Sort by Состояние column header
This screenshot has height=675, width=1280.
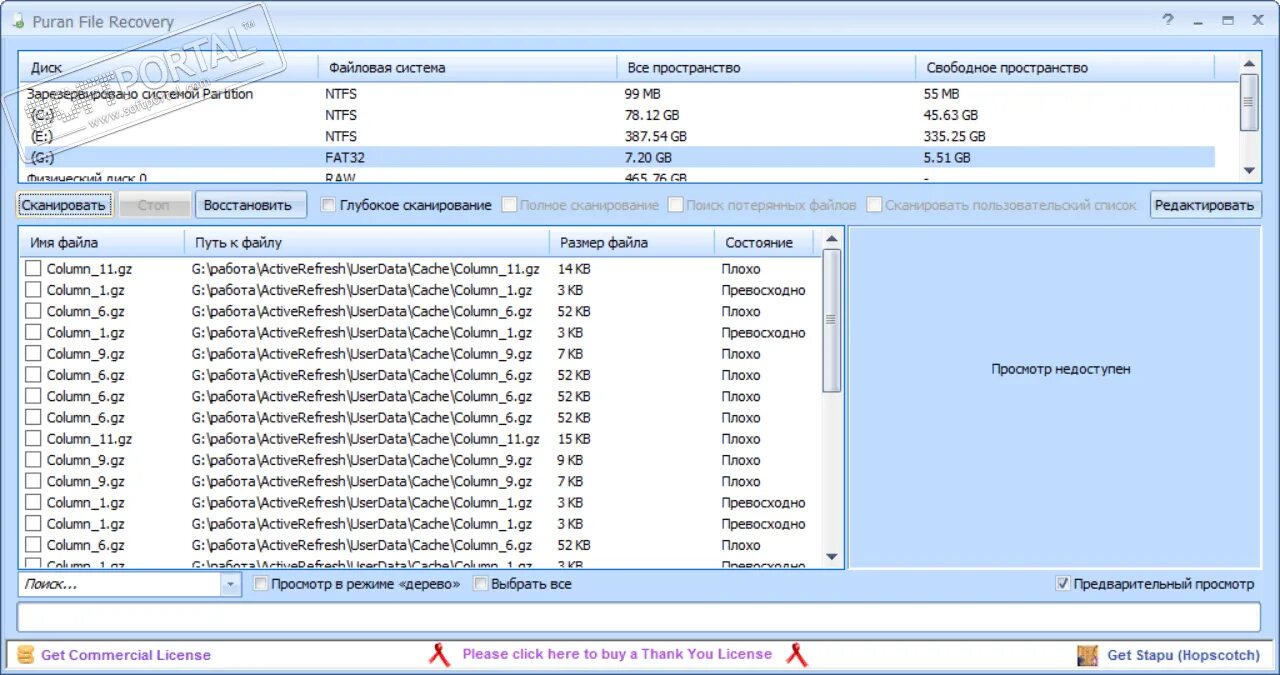point(764,242)
